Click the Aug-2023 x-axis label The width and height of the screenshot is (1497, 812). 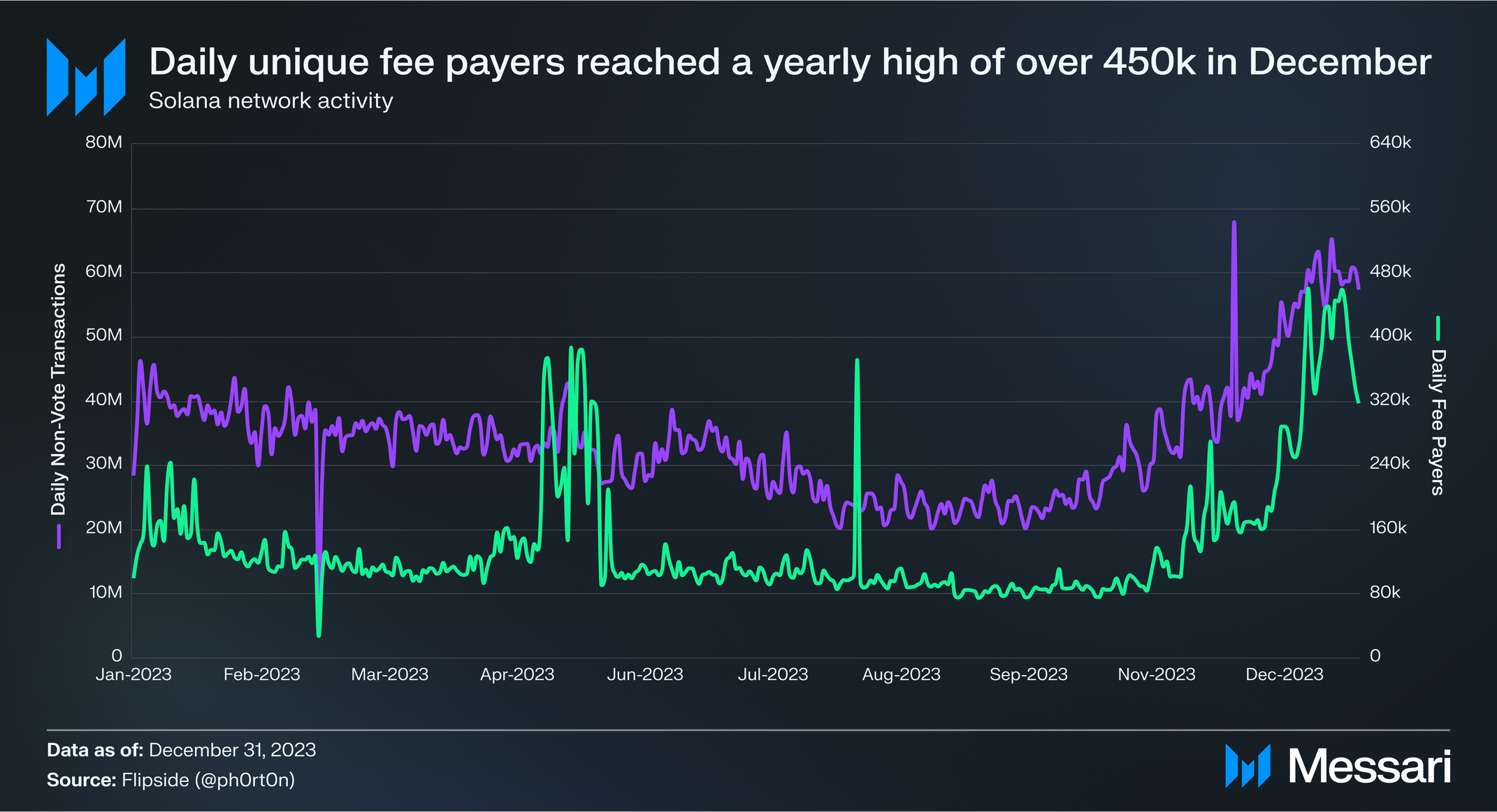point(901,674)
